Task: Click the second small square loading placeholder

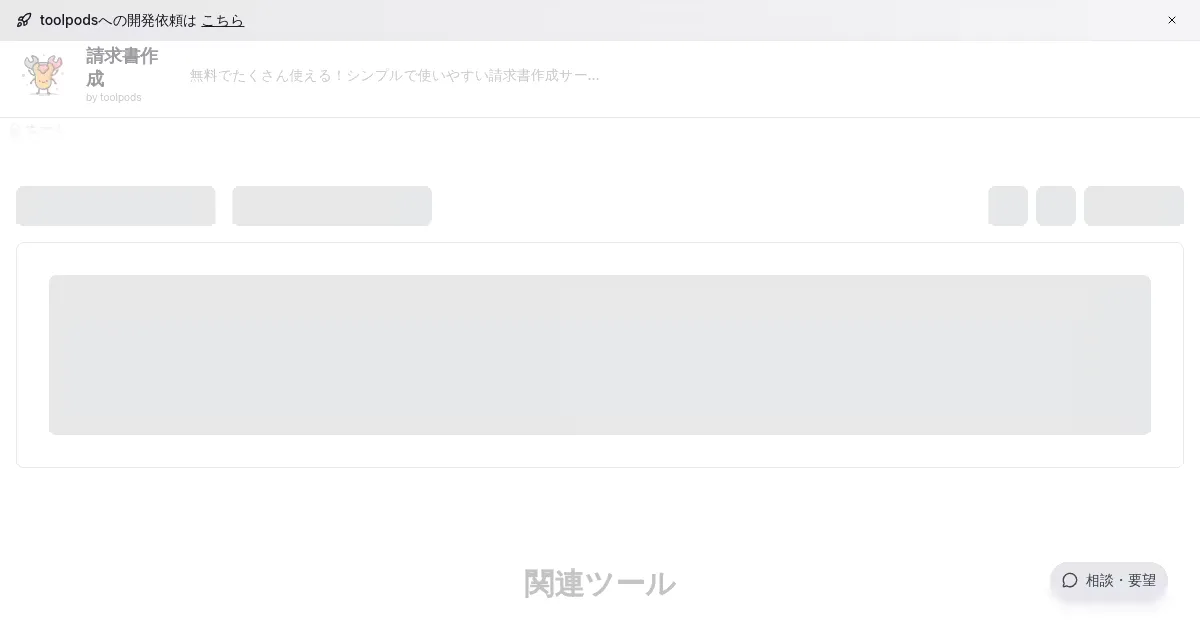Action: [x=1056, y=206]
